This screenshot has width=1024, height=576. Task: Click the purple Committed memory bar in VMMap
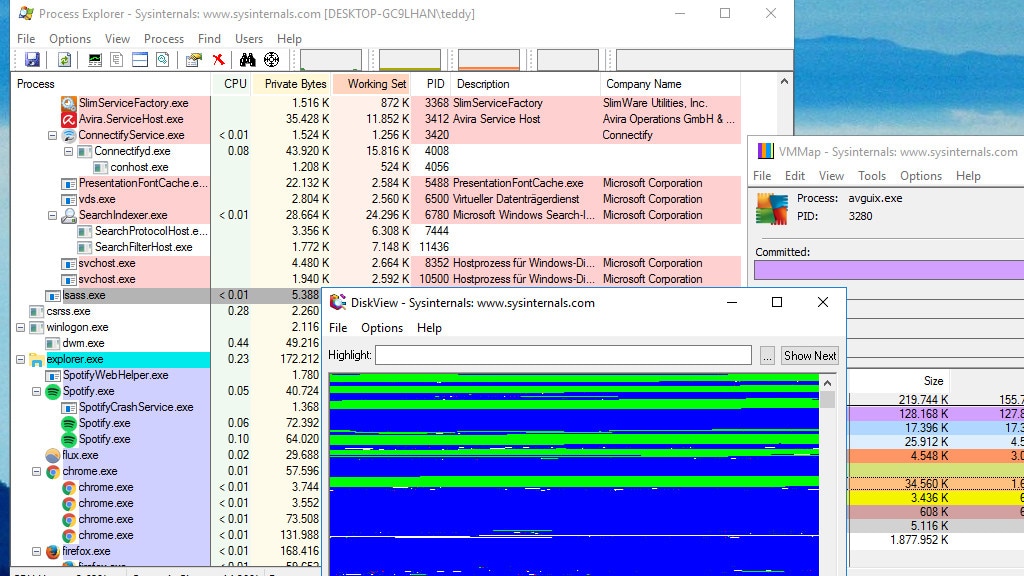(889, 270)
